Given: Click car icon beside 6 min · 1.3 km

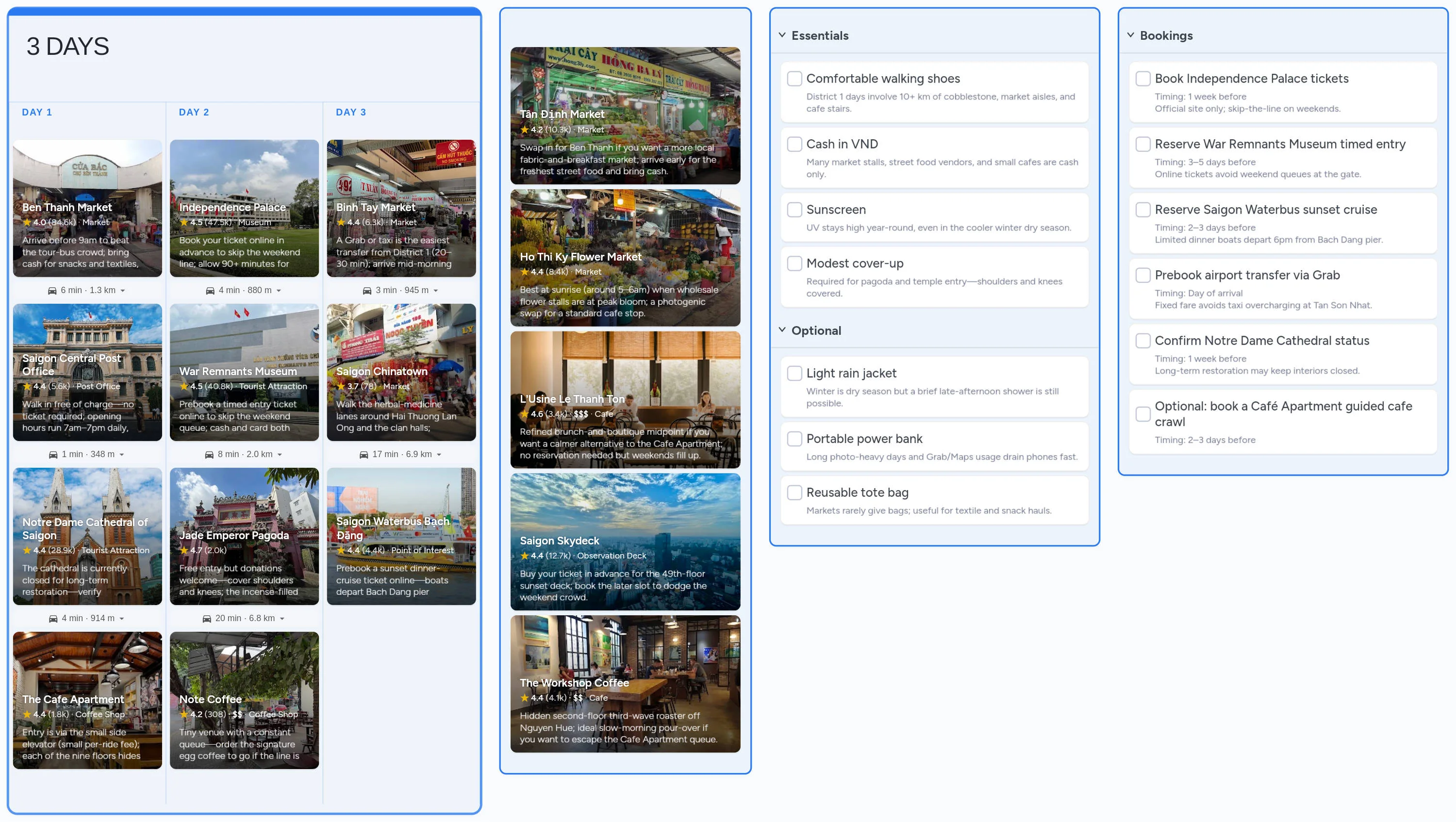Looking at the screenshot, I should (52, 290).
